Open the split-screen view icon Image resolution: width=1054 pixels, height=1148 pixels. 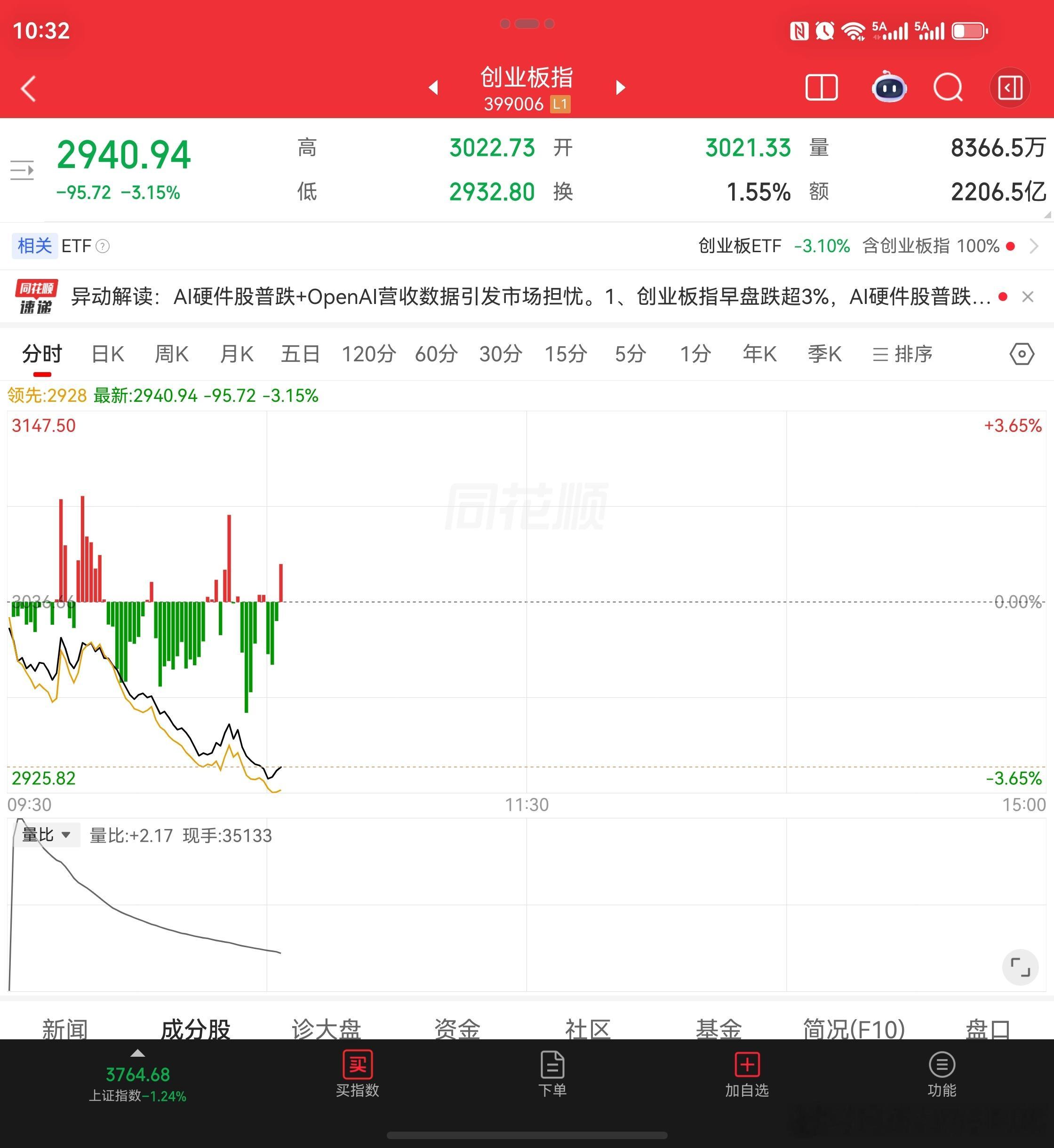click(x=821, y=88)
